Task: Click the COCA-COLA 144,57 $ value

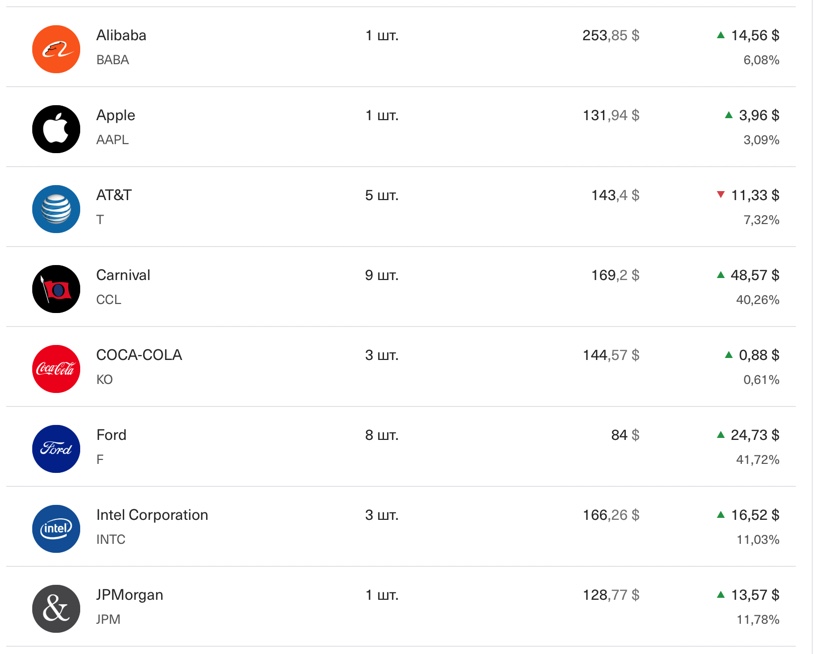Action: (x=611, y=355)
